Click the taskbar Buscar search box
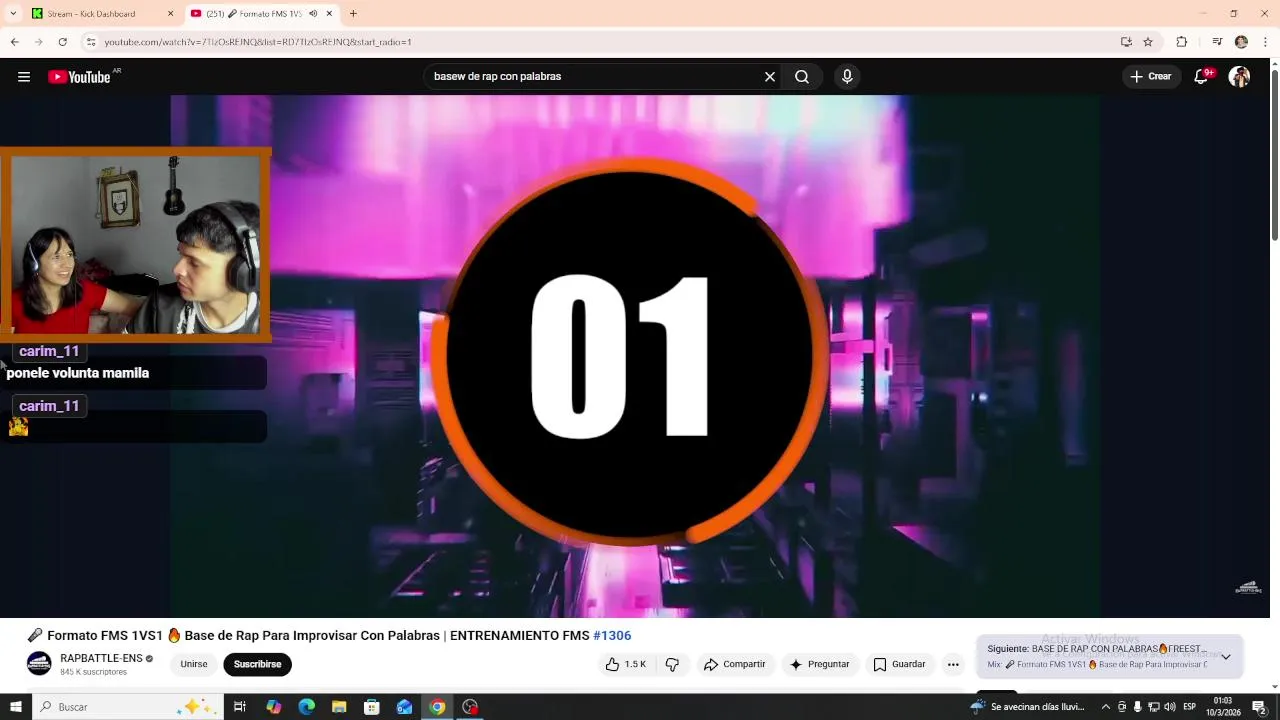 pyautogui.click(x=127, y=707)
